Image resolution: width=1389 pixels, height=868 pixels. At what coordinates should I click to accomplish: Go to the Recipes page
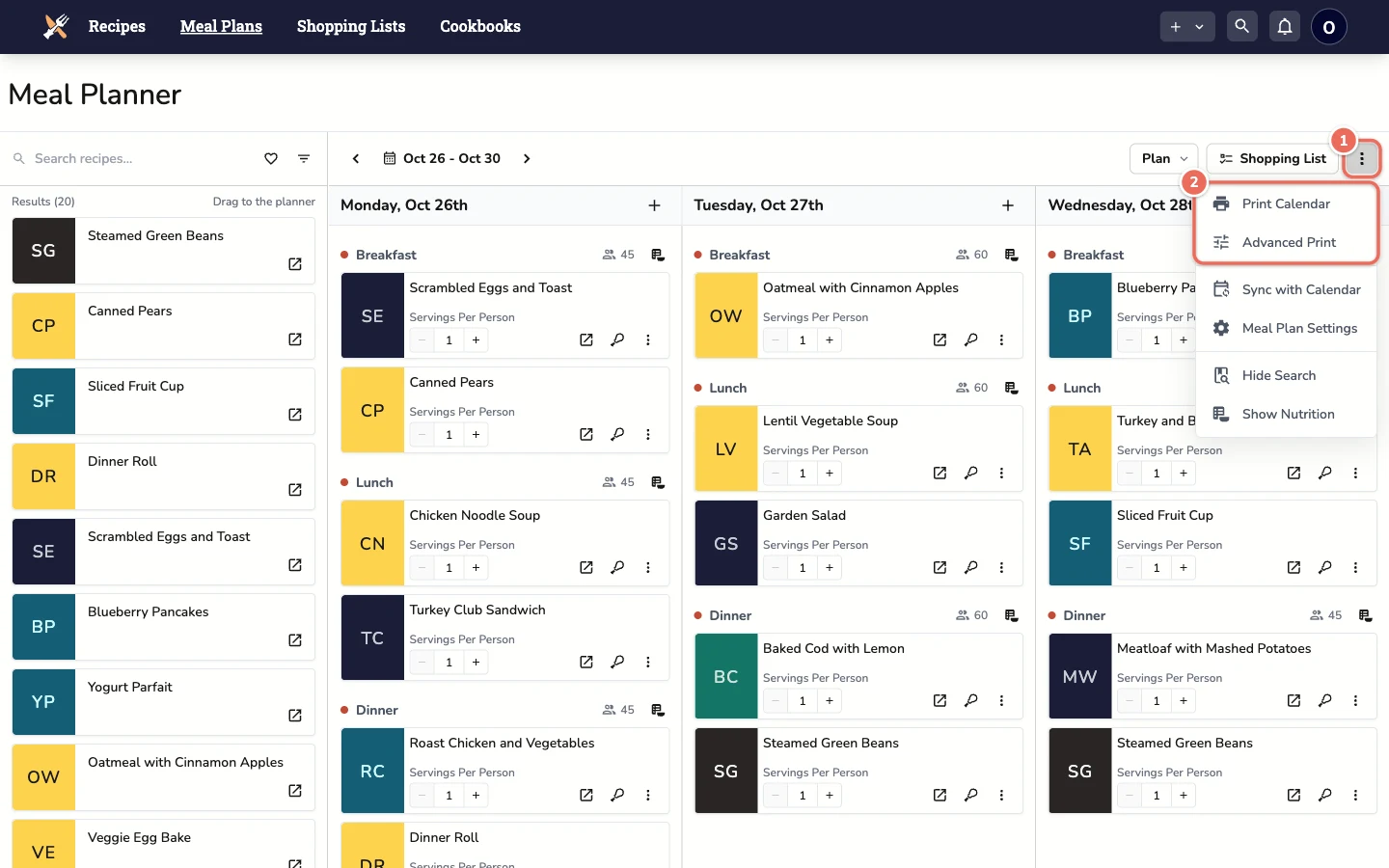click(x=117, y=27)
